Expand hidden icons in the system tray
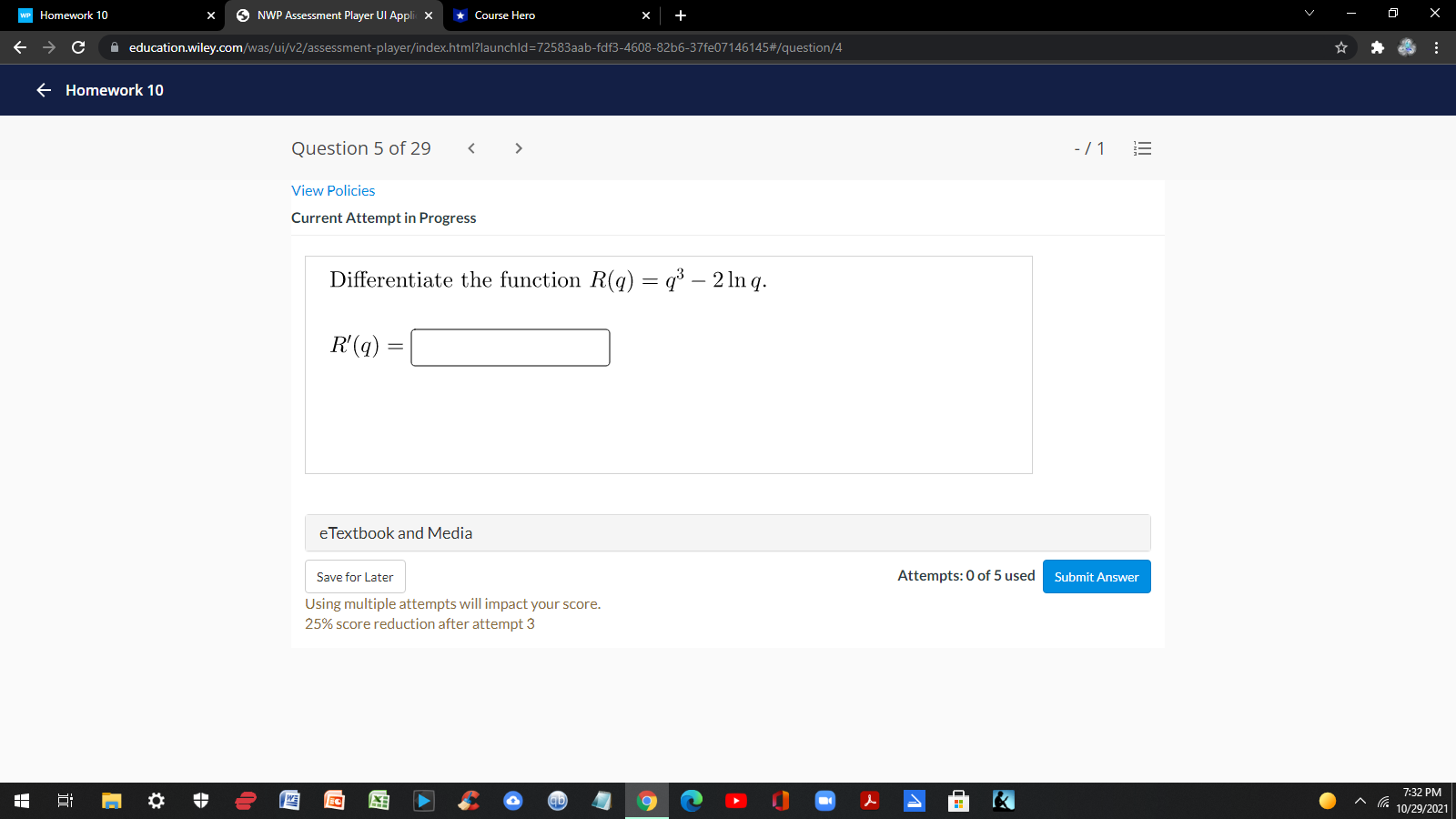This screenshot has height=819, width=1456. (1359, 801)
